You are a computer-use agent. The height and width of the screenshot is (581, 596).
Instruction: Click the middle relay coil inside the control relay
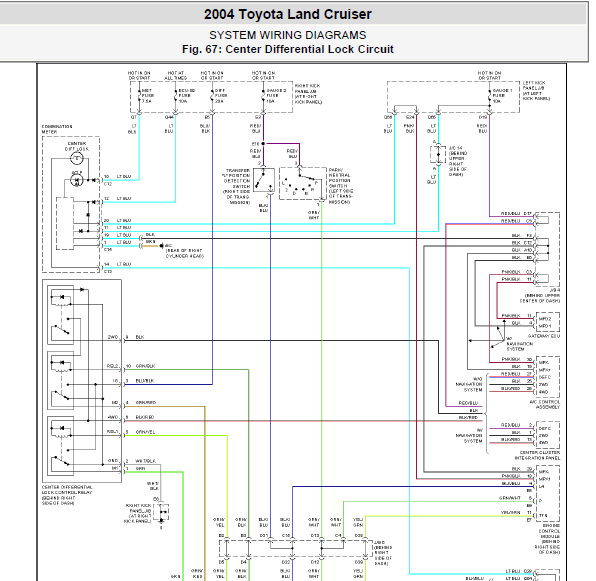coord(61,369)
